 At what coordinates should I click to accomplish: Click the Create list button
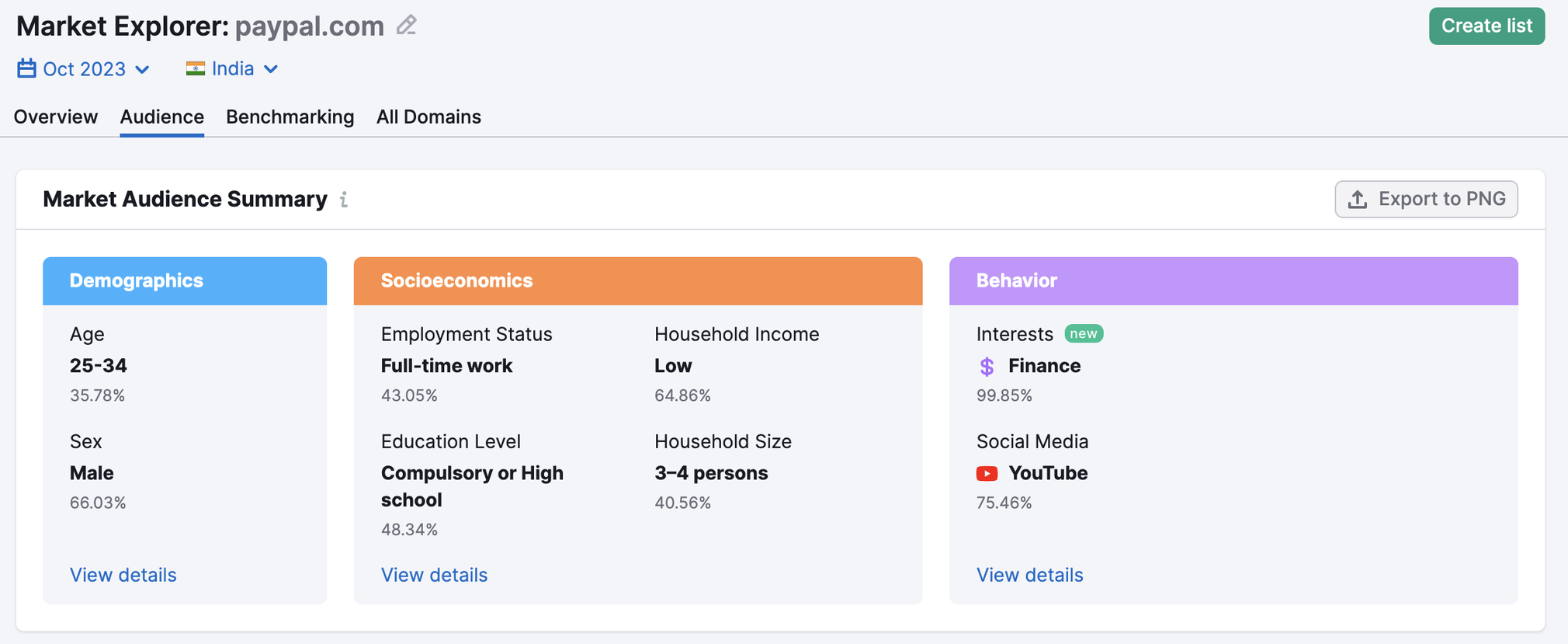pos(1486,26)
